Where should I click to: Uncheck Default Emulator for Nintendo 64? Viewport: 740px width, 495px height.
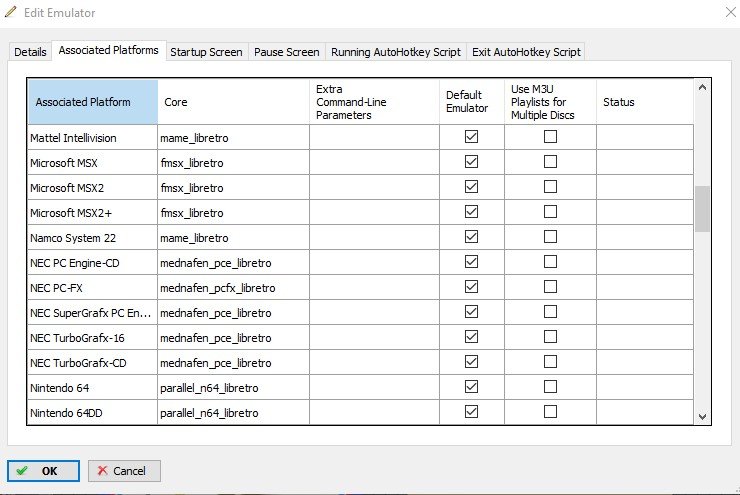pos(471,387)
